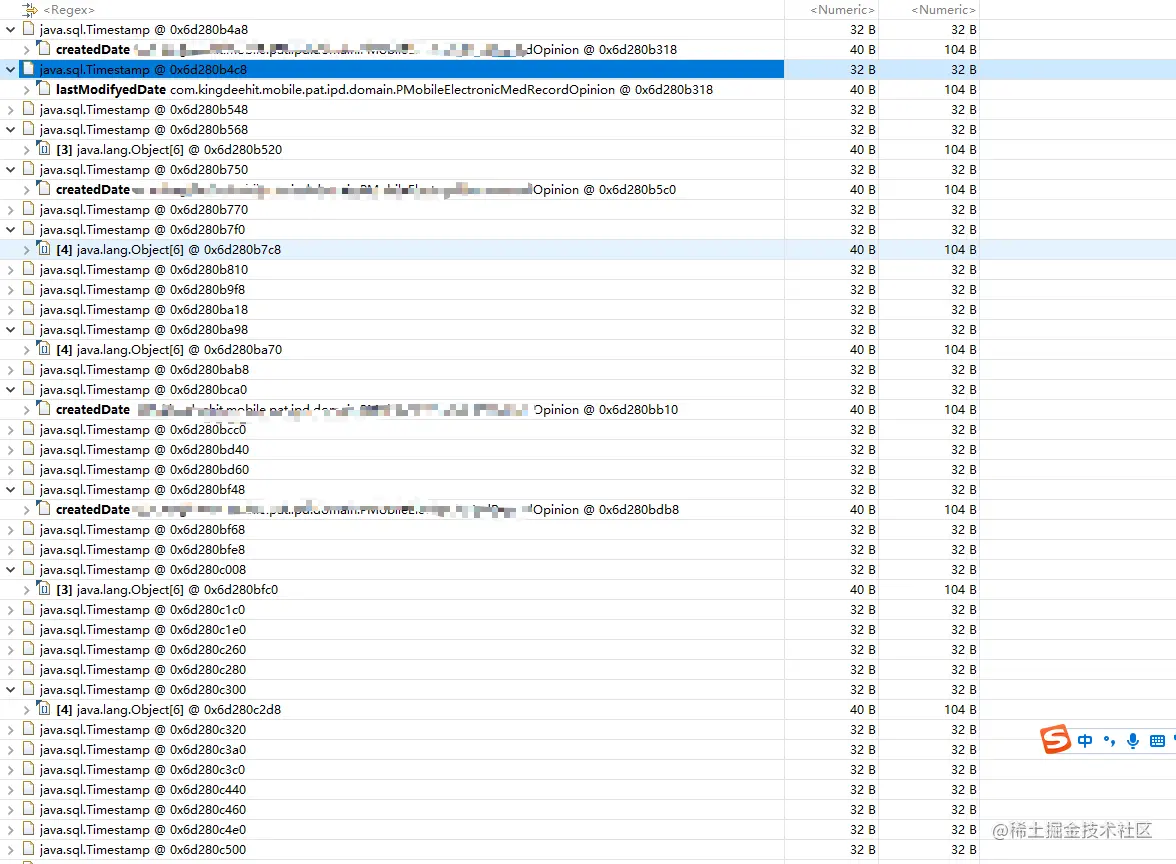The height and width of the screenshot is (864, 1176).
Task: Click array icon of [3] Object[6] @ 0x6d280bfc0
Action: coord(44,589)
